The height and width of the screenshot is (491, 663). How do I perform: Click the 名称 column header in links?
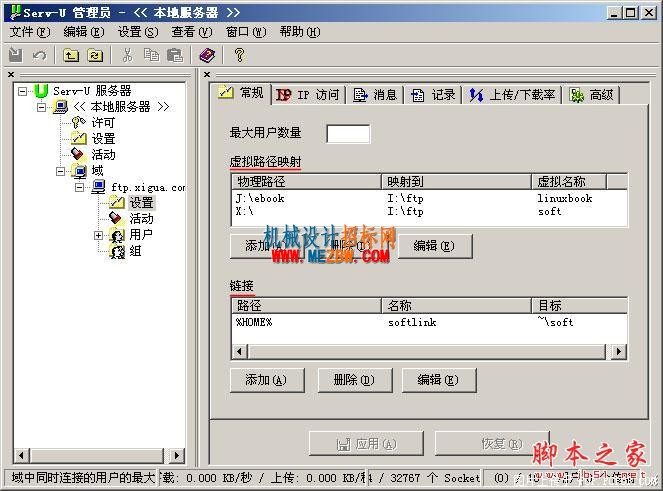point(457,305)
